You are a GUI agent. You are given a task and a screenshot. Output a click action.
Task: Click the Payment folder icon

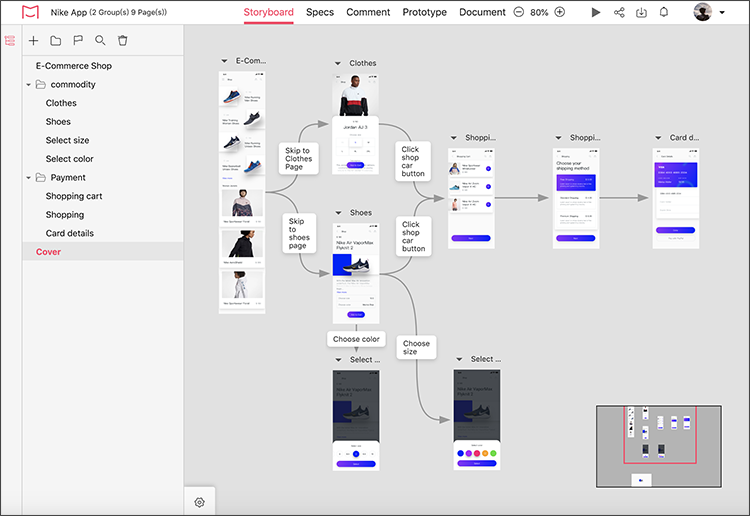tap(41, 177)
